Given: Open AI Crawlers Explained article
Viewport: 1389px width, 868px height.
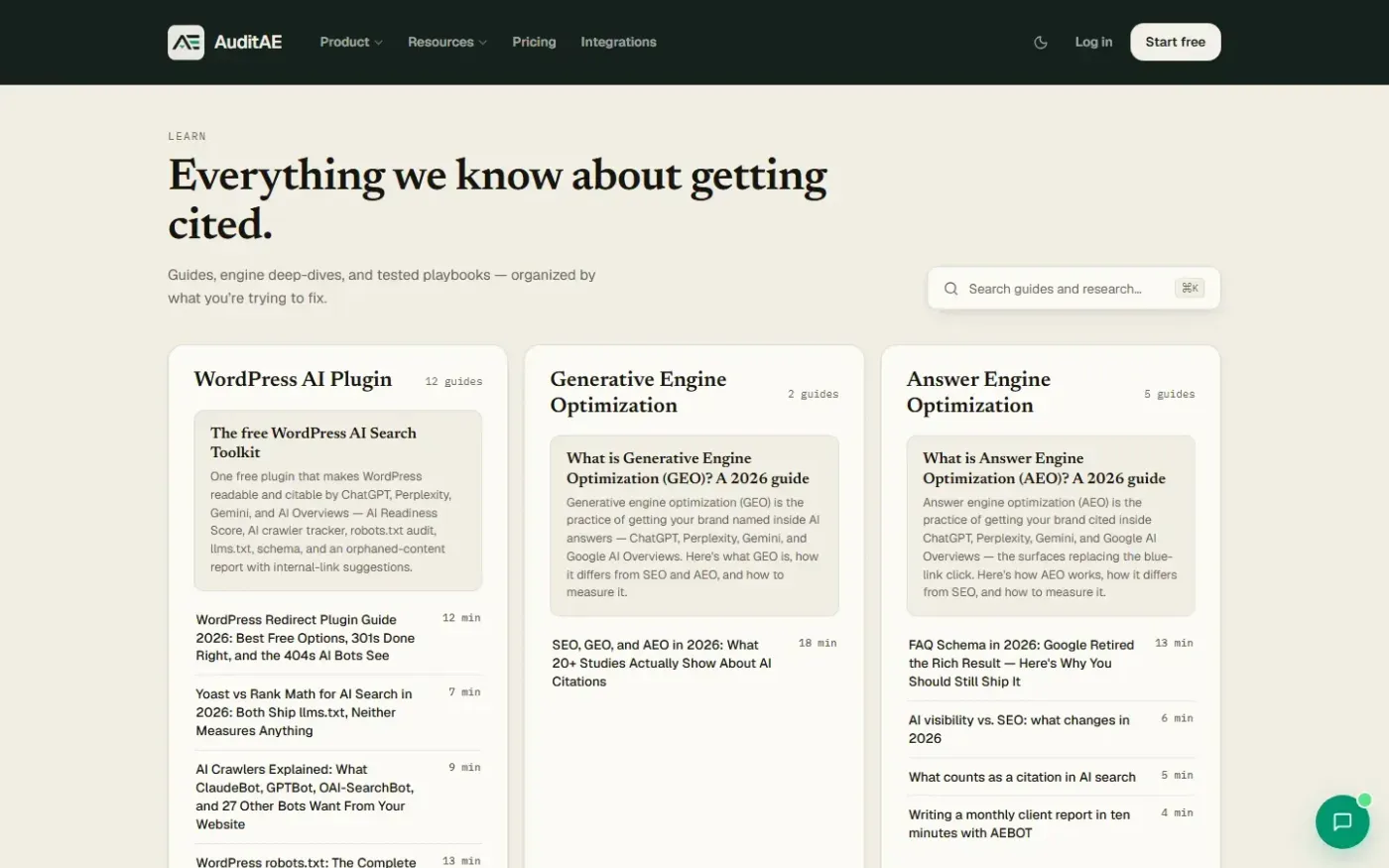Looking at the screenshot, I should pyautogui.click(x=338, y=797).
